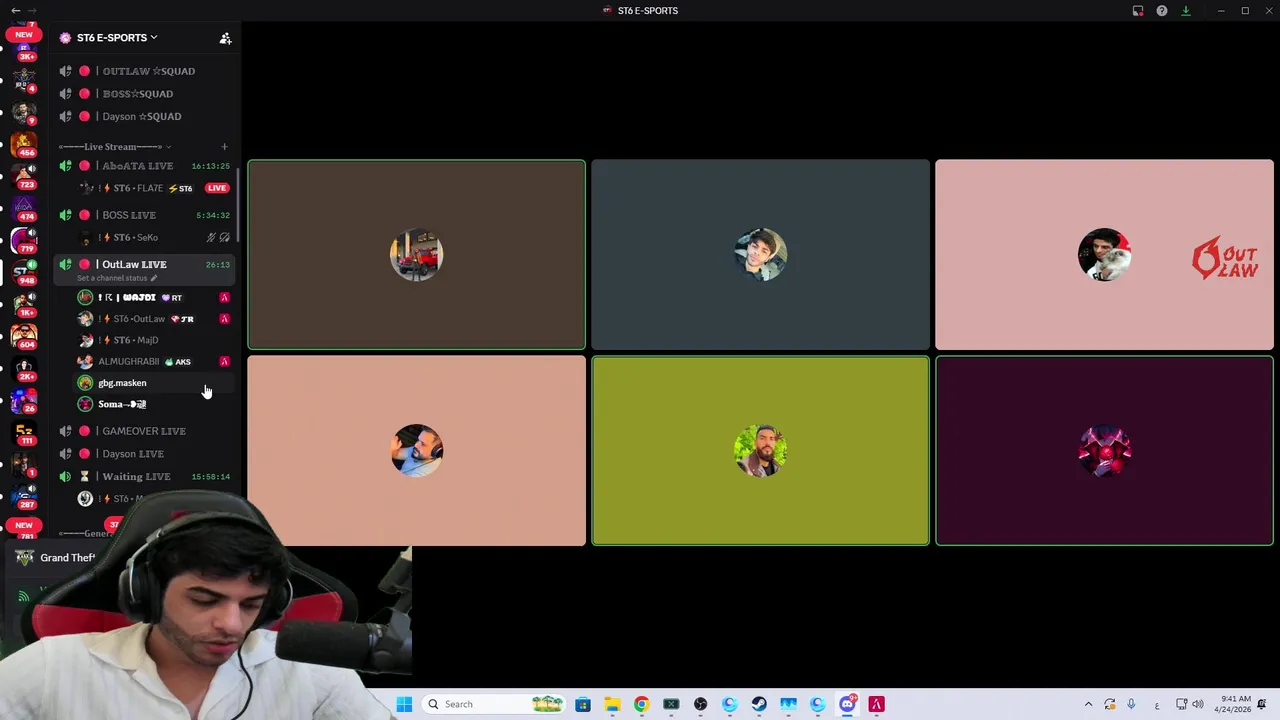
Task: Jump to top NEW unread indicator
Action: tap(24, 35)
